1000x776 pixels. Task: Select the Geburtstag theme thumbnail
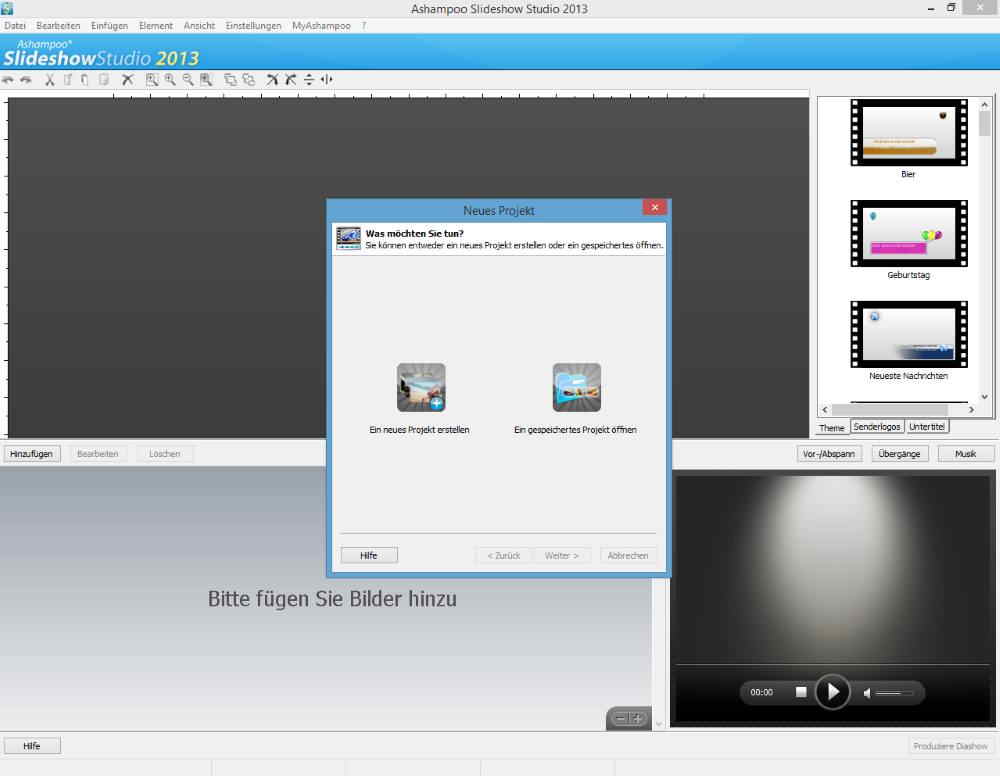908,233
